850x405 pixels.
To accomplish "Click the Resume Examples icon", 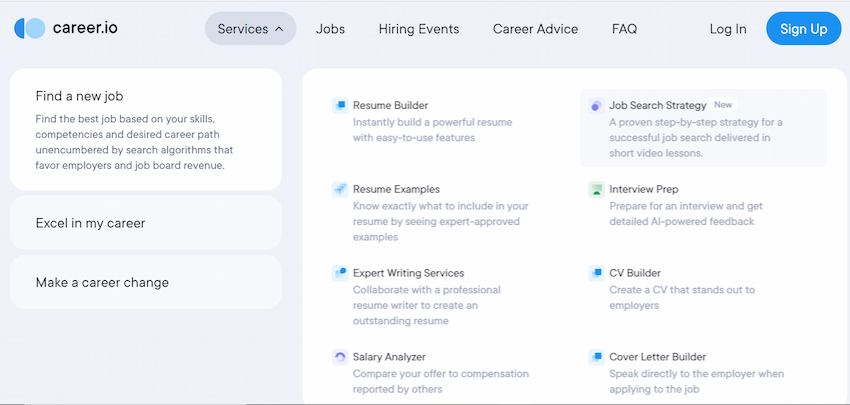I will pos(340,189).
